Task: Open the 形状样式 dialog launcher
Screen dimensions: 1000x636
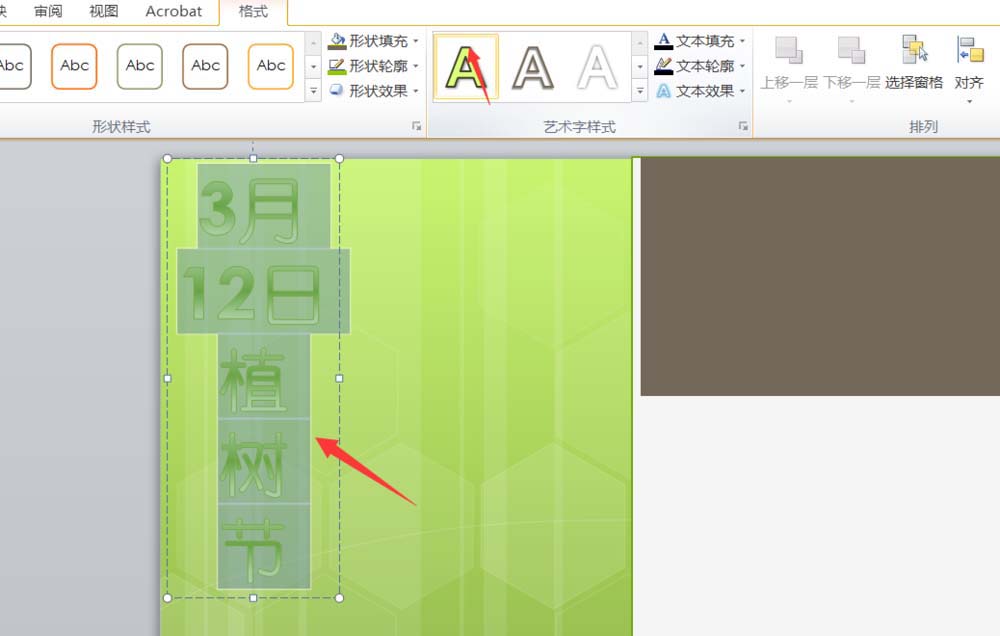Action: [416, 126]
